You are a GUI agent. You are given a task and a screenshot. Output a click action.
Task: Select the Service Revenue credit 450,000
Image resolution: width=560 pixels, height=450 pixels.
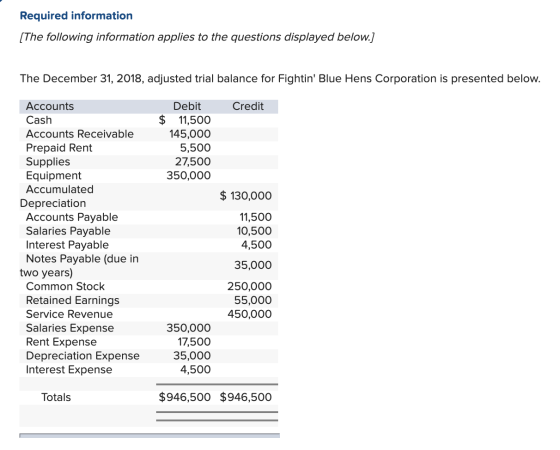(250, 314)
